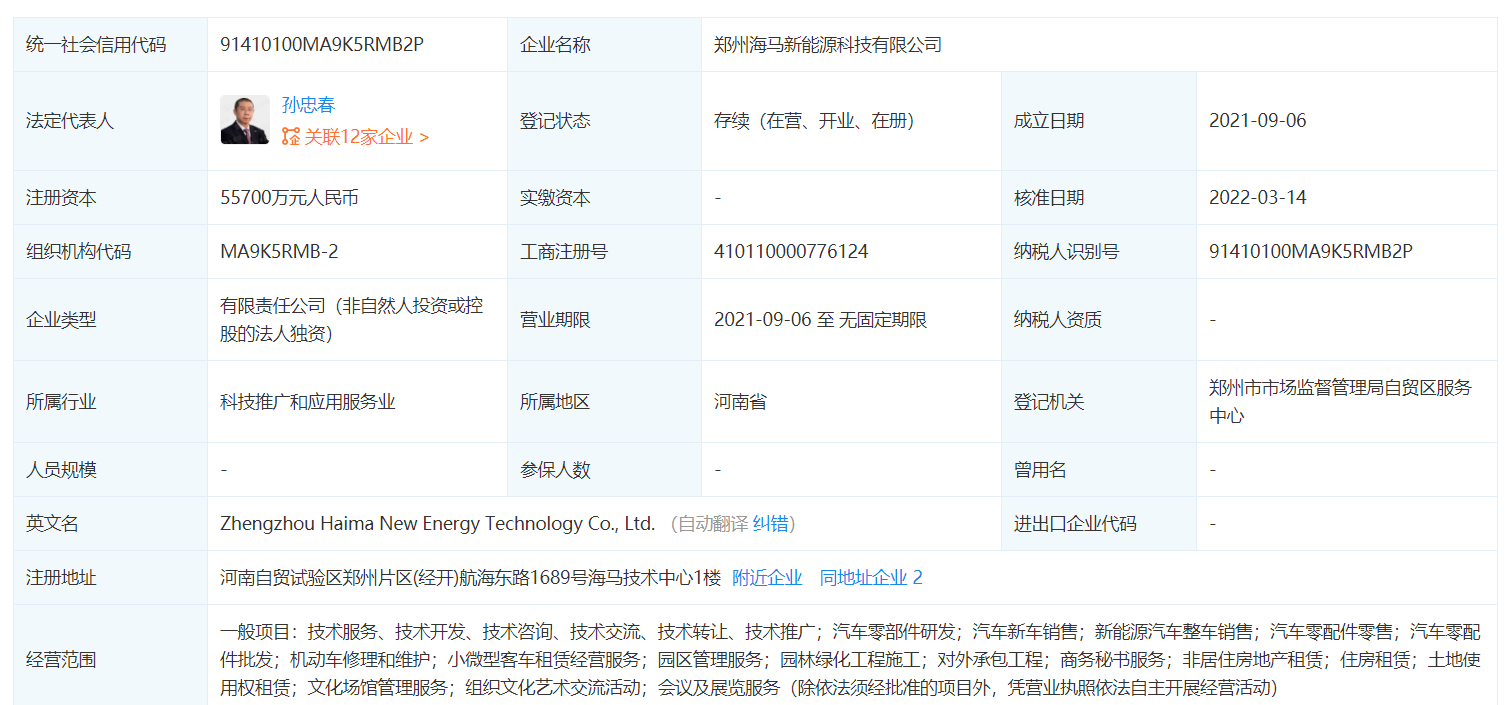Click the 实缴资本 label cell
This screenshot has width=1508, height=705.
pos(604,198)
